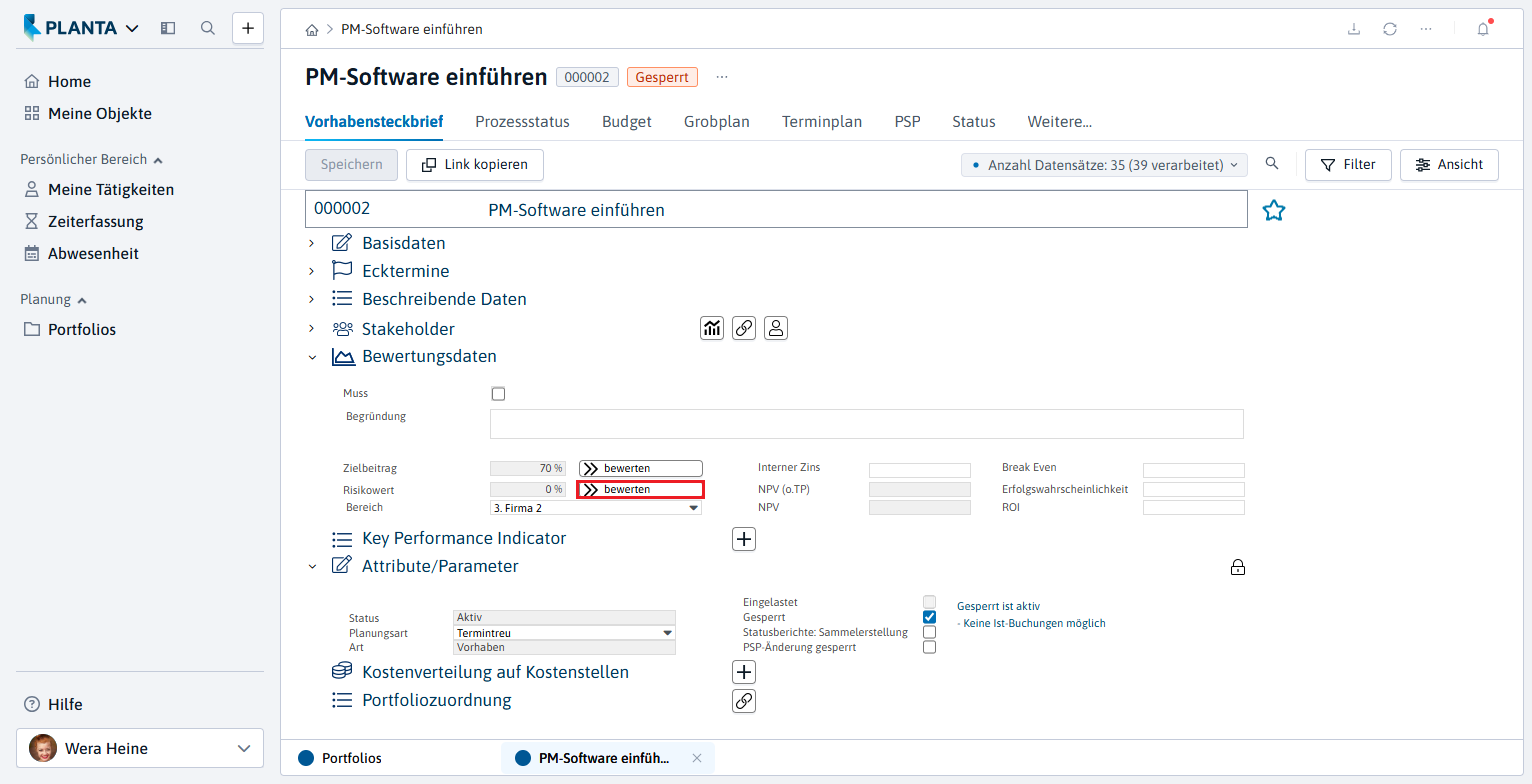
Task: Enable PSP-Änderung gesperrt checkbox
Action: [x=929, y=647]
